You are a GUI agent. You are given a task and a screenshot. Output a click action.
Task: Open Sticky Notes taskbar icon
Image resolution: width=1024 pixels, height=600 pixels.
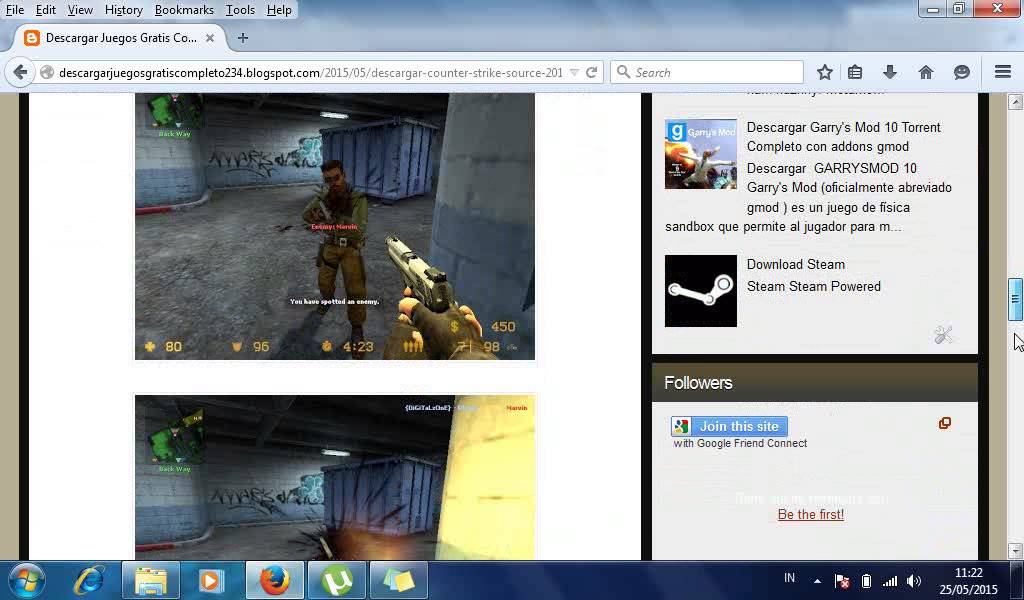click(x=399, y=580)
